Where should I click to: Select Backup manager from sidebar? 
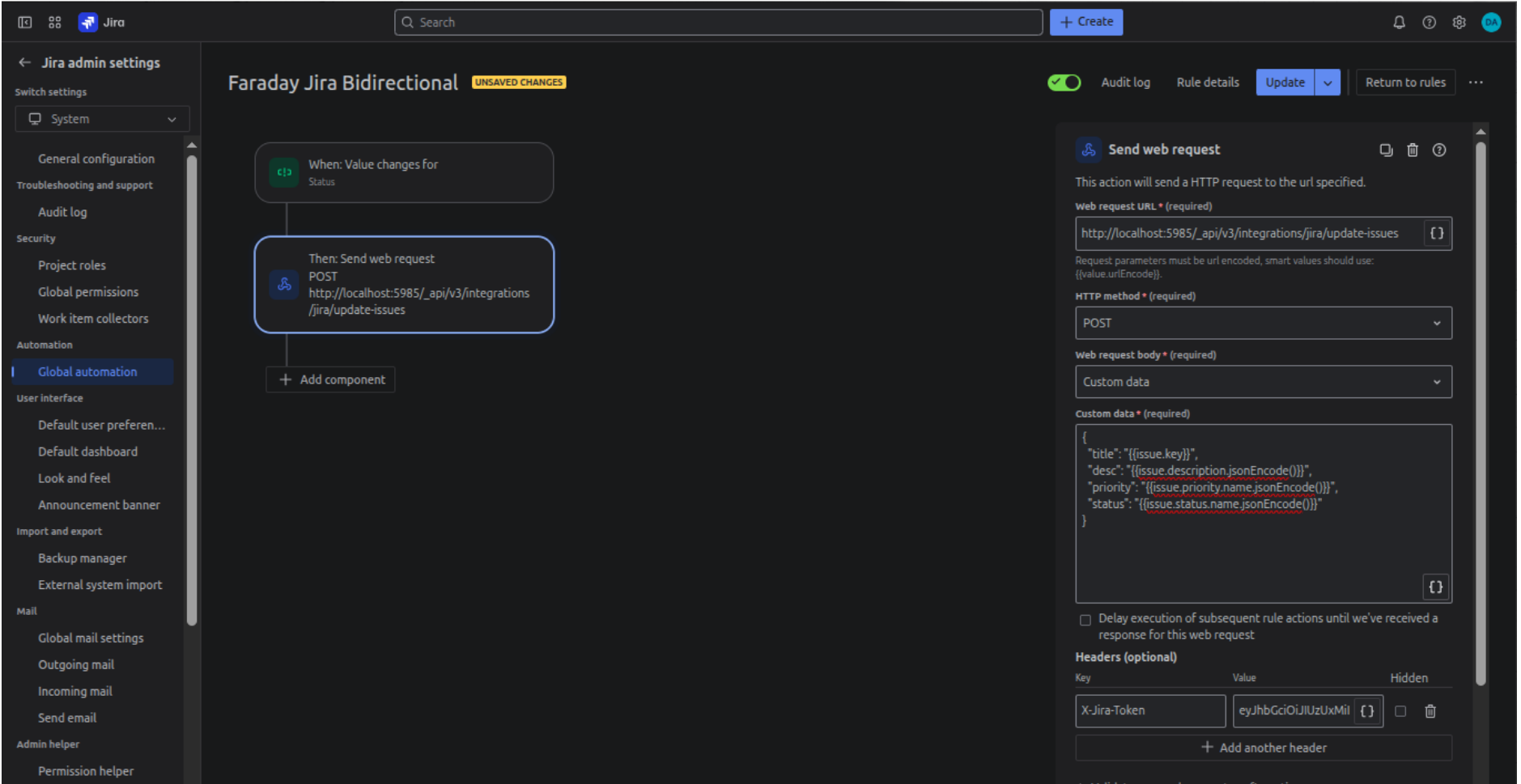pyautogui.click(x=82, y=558)
